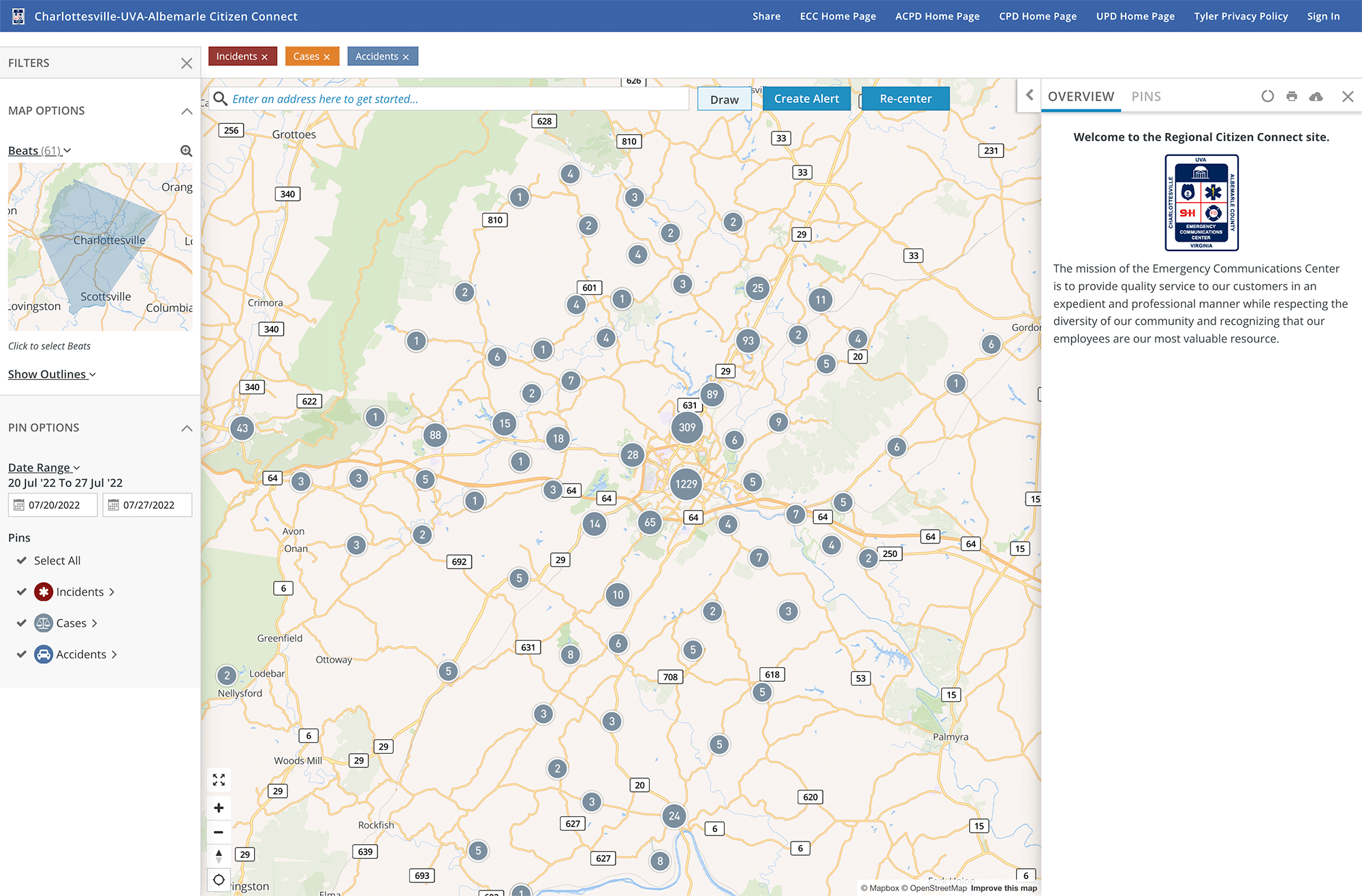Open the ACPD Home Page menu item

tap(937, 16)
